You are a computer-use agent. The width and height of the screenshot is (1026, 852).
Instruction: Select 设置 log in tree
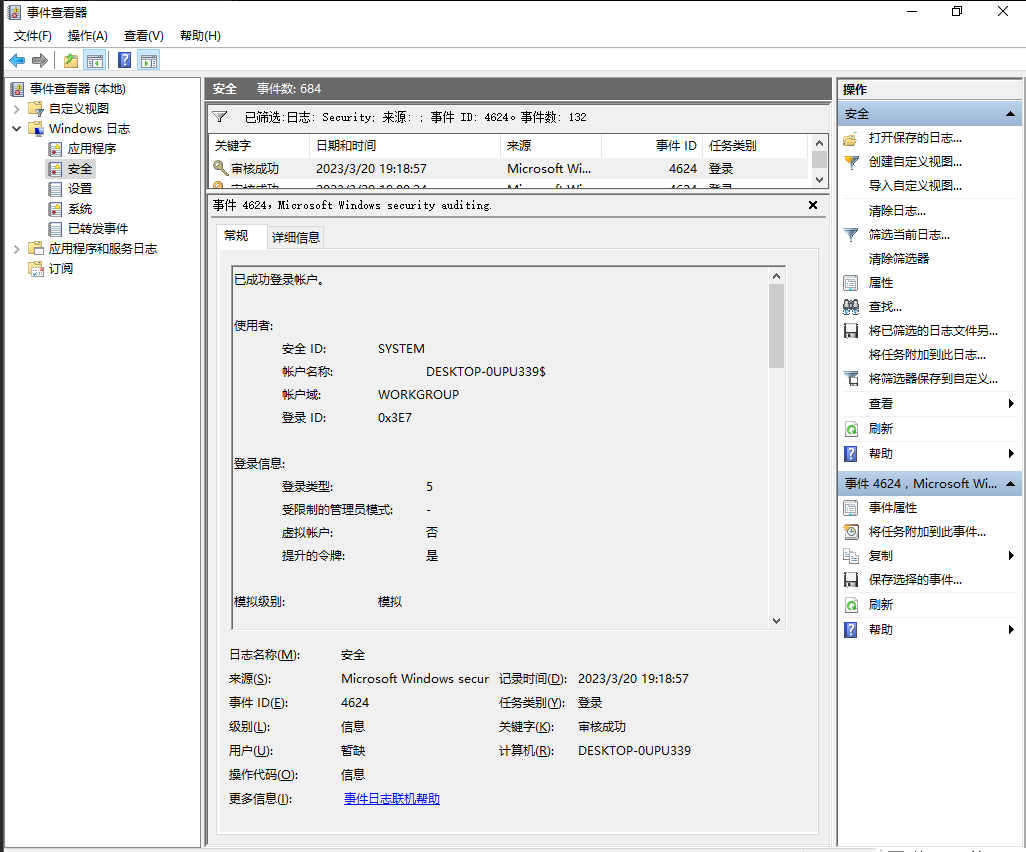coord(80,189)
